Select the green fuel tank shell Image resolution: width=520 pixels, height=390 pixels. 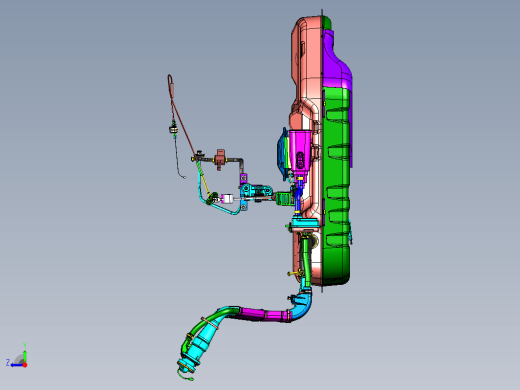(336, 187)
